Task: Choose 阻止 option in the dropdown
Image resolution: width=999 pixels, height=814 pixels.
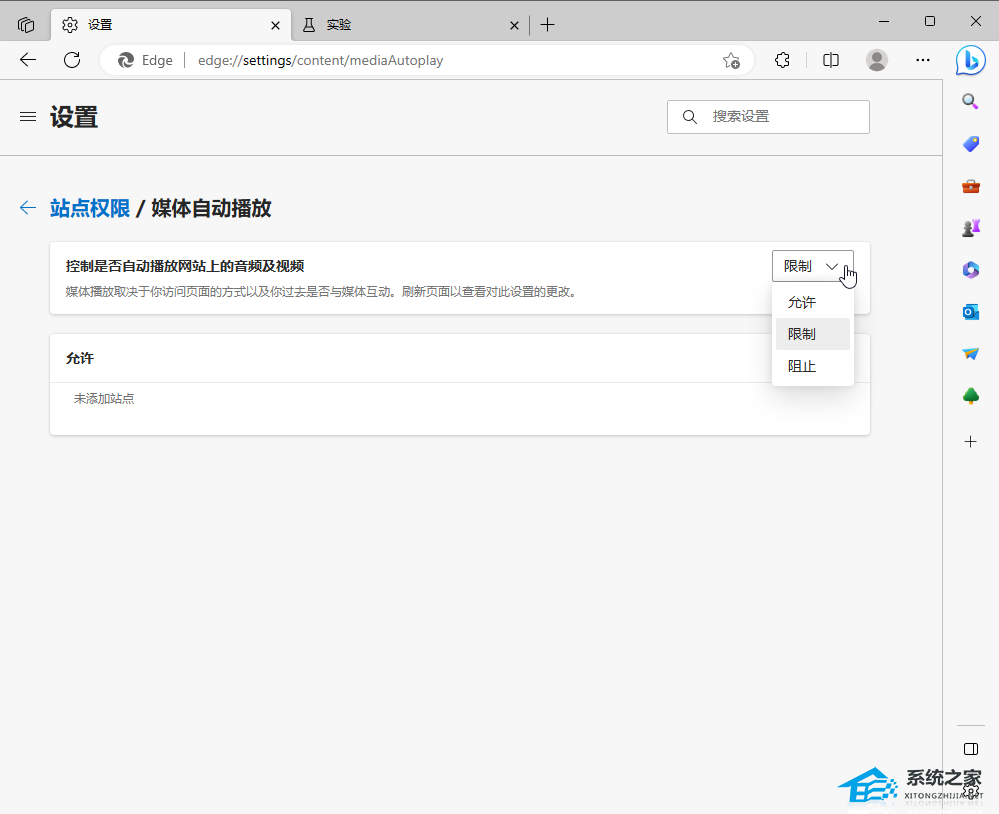Action: pyautogui.click(x=802, y=366)
